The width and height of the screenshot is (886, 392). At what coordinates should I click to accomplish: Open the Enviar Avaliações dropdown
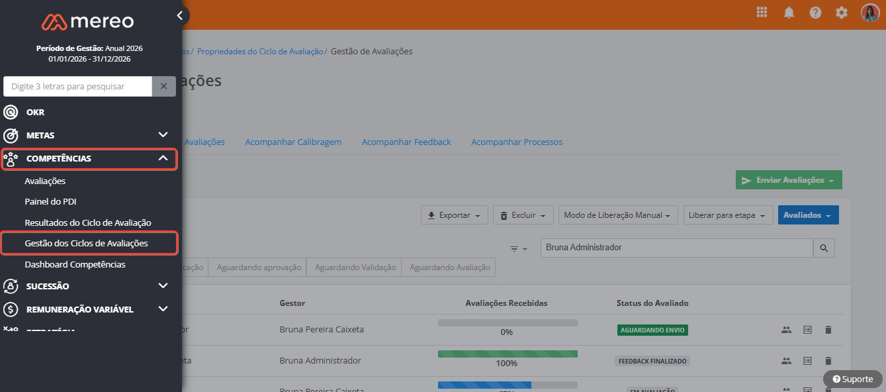coord(789,180)
